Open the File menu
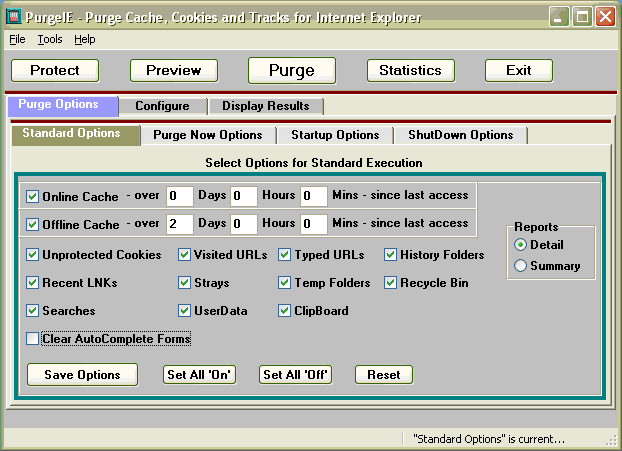Image resolution: width=622 pixels, height=451 pixels. 17,39
